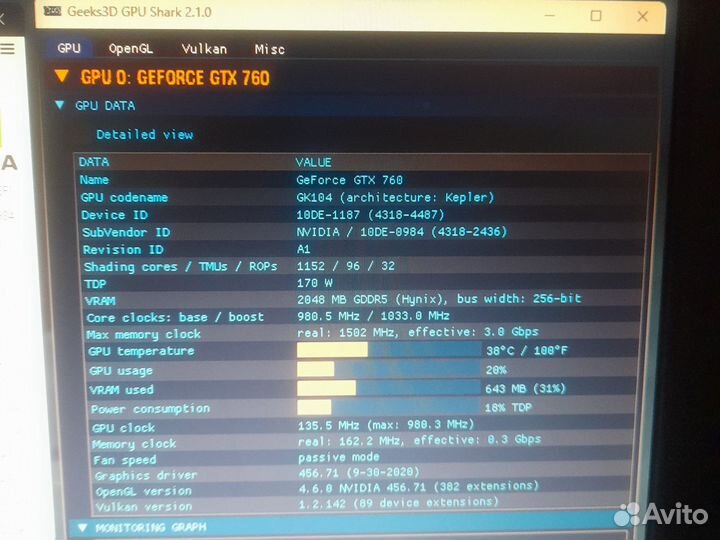Click the GPU temperature progress bar
Viewport: 720px width, 540px height.
[388, 350]
